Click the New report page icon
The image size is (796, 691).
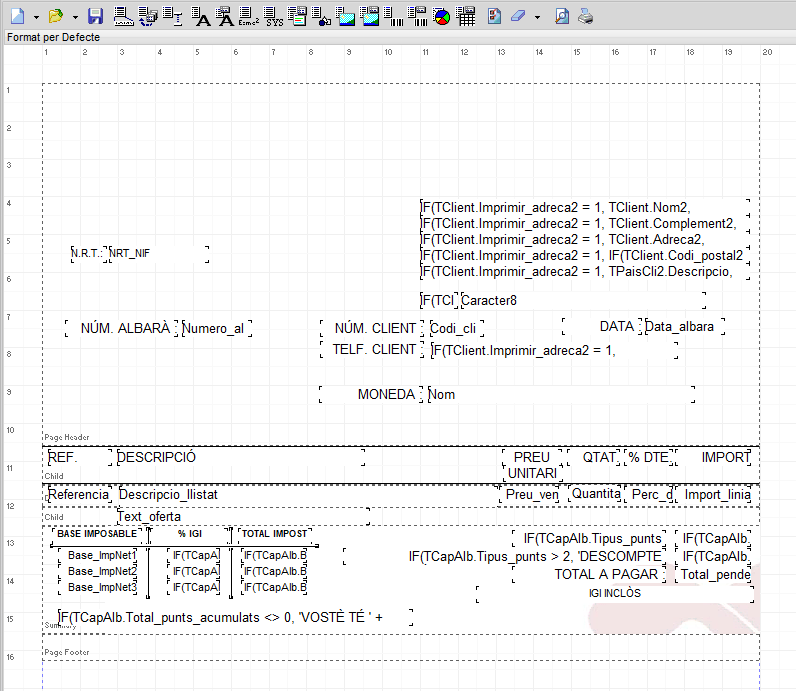[18, 16]
